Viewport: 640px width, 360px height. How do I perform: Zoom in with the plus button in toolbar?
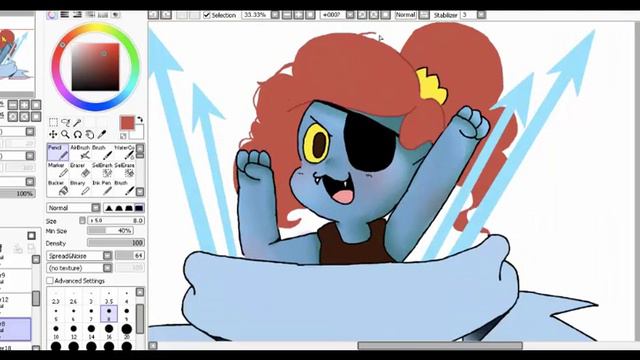point(299,15)
